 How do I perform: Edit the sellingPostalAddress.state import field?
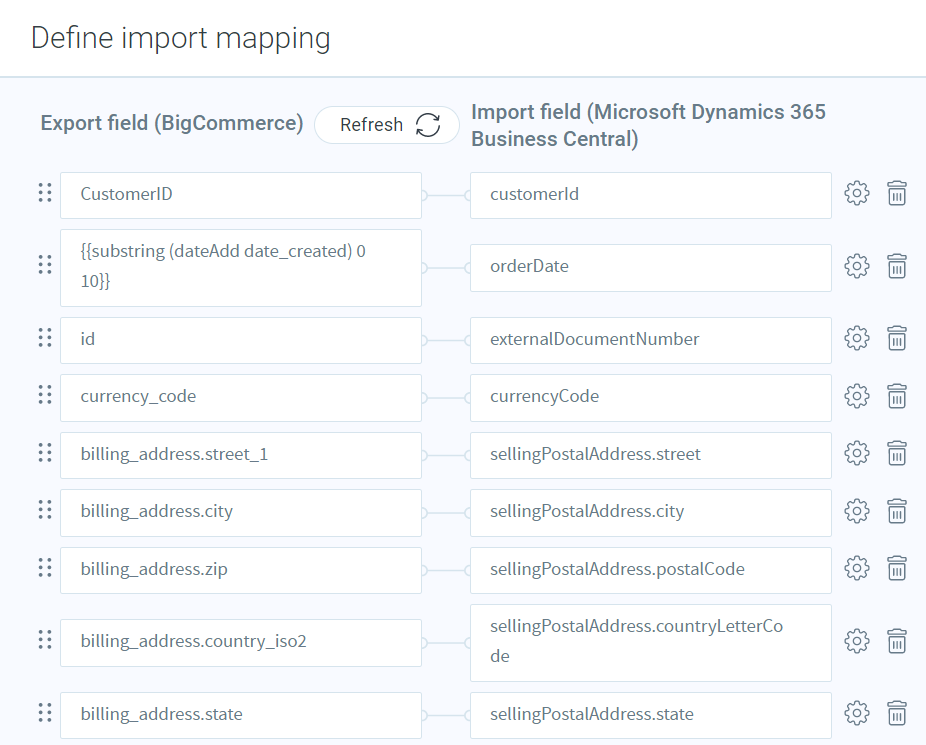pos(651,715)
